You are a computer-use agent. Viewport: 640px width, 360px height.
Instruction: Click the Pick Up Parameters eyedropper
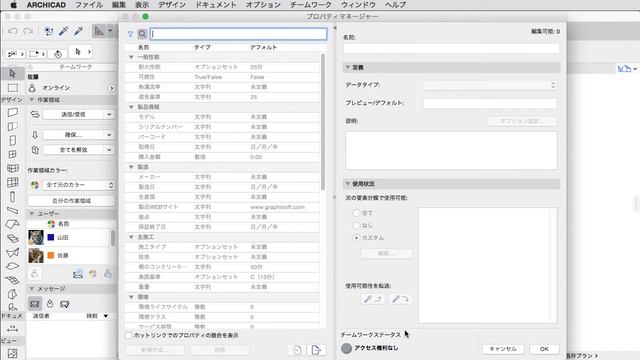(64, 31)
